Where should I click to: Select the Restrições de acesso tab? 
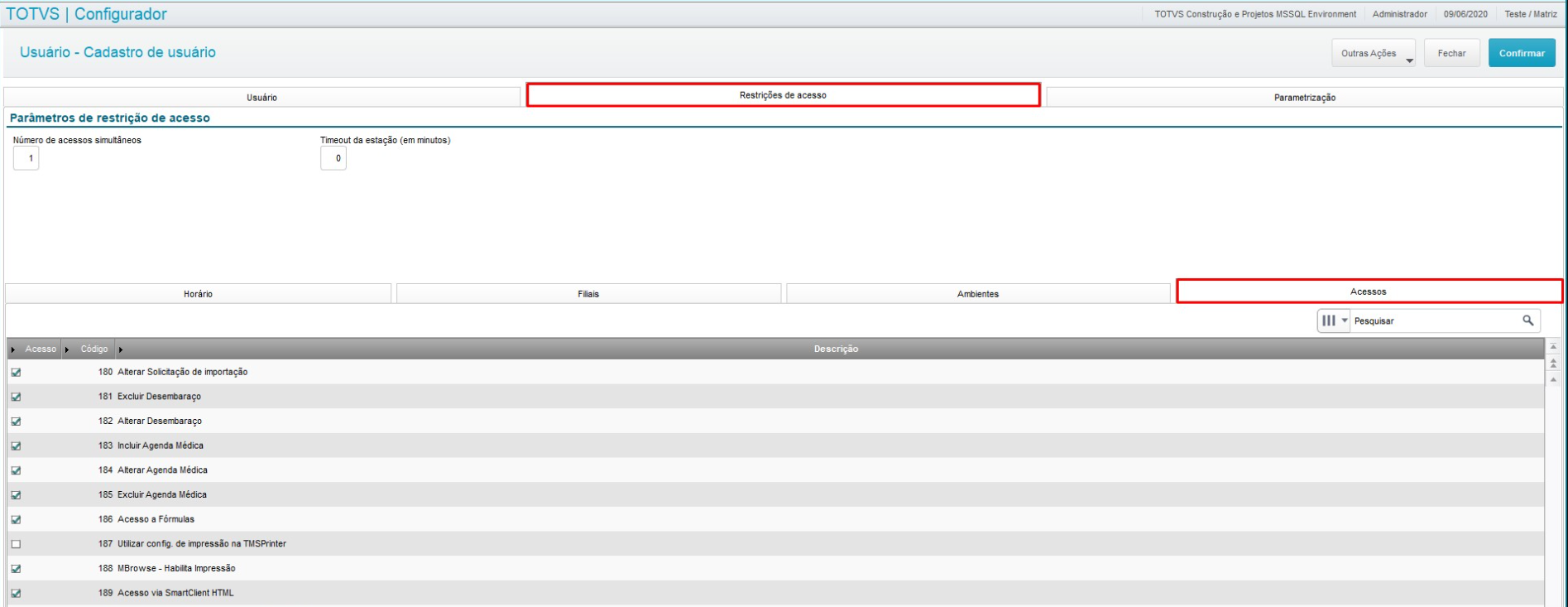[x=783, y=95]
